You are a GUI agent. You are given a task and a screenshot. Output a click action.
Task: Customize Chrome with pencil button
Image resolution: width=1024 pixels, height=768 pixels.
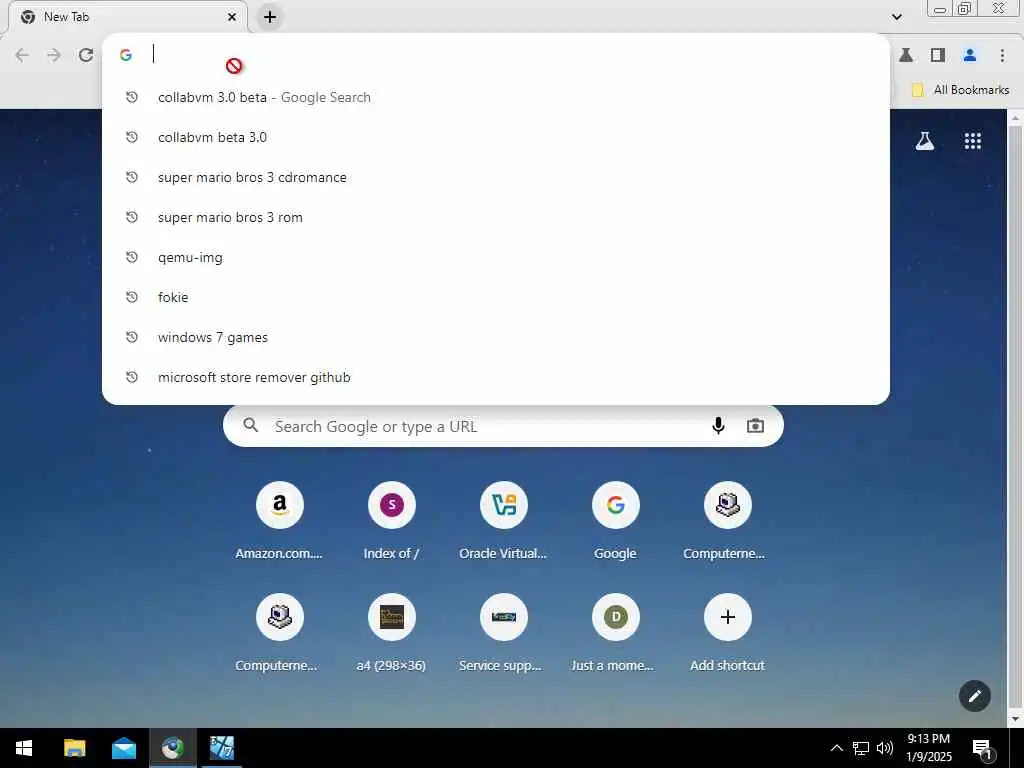[x=974, y=696]
